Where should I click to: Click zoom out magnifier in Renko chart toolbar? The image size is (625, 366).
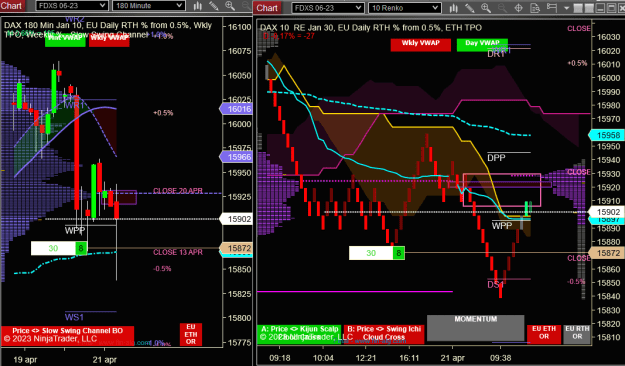point(502,8)
